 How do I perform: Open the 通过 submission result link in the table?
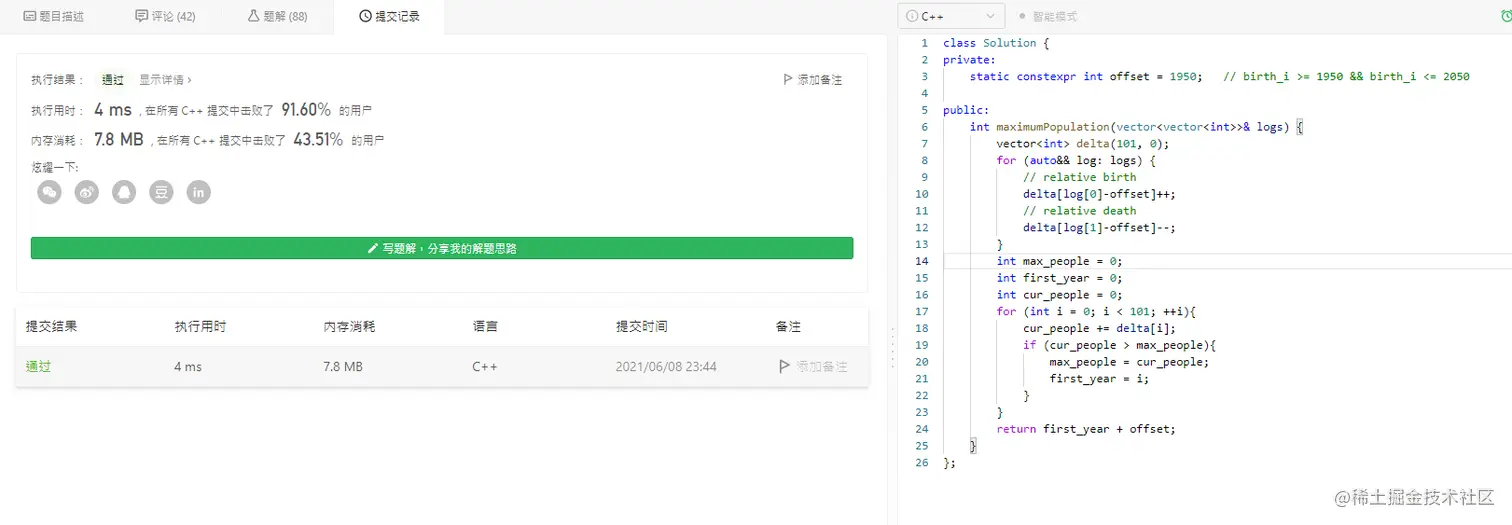[38, 367]
